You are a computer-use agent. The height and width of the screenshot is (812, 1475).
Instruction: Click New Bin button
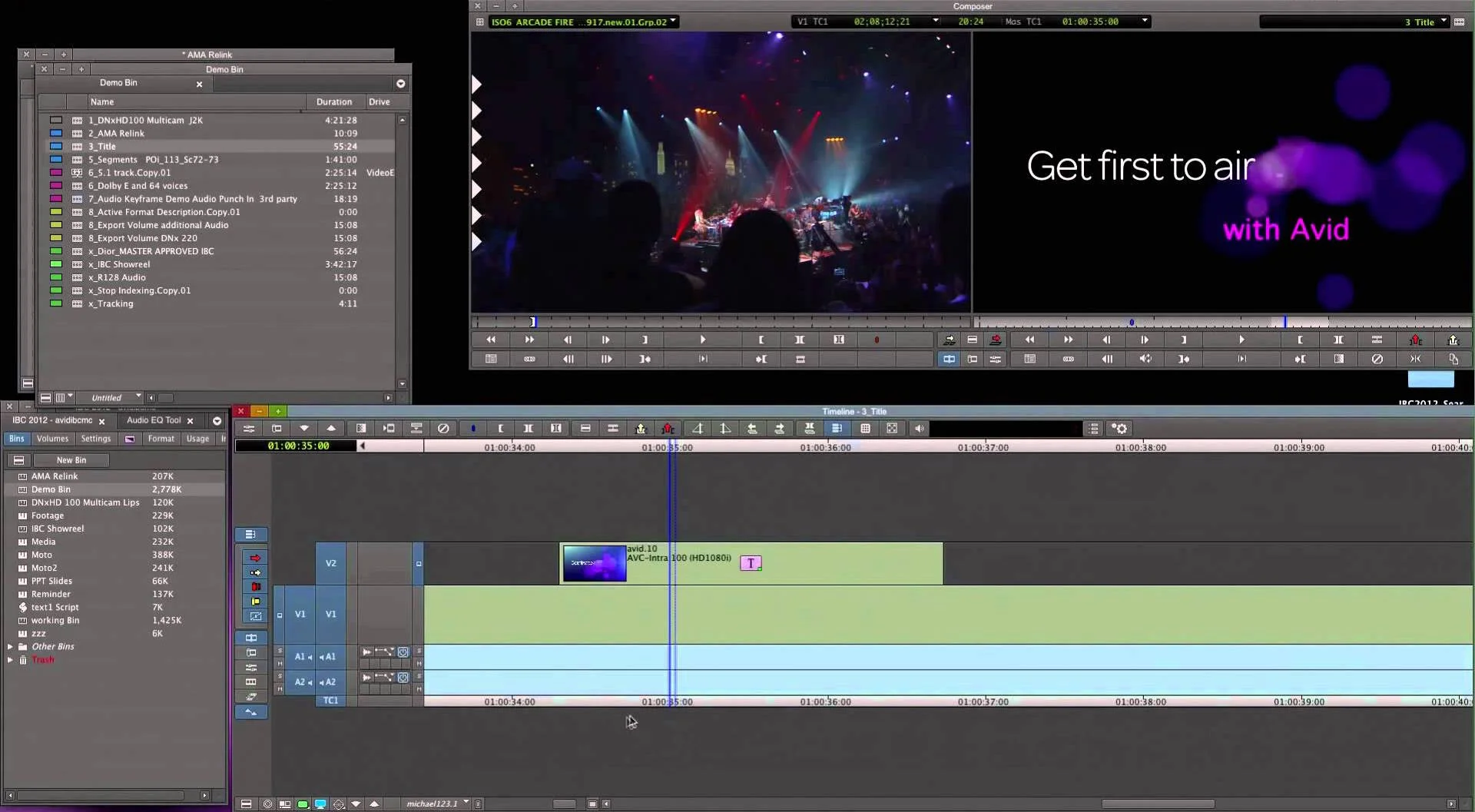[x=71, y=460]
